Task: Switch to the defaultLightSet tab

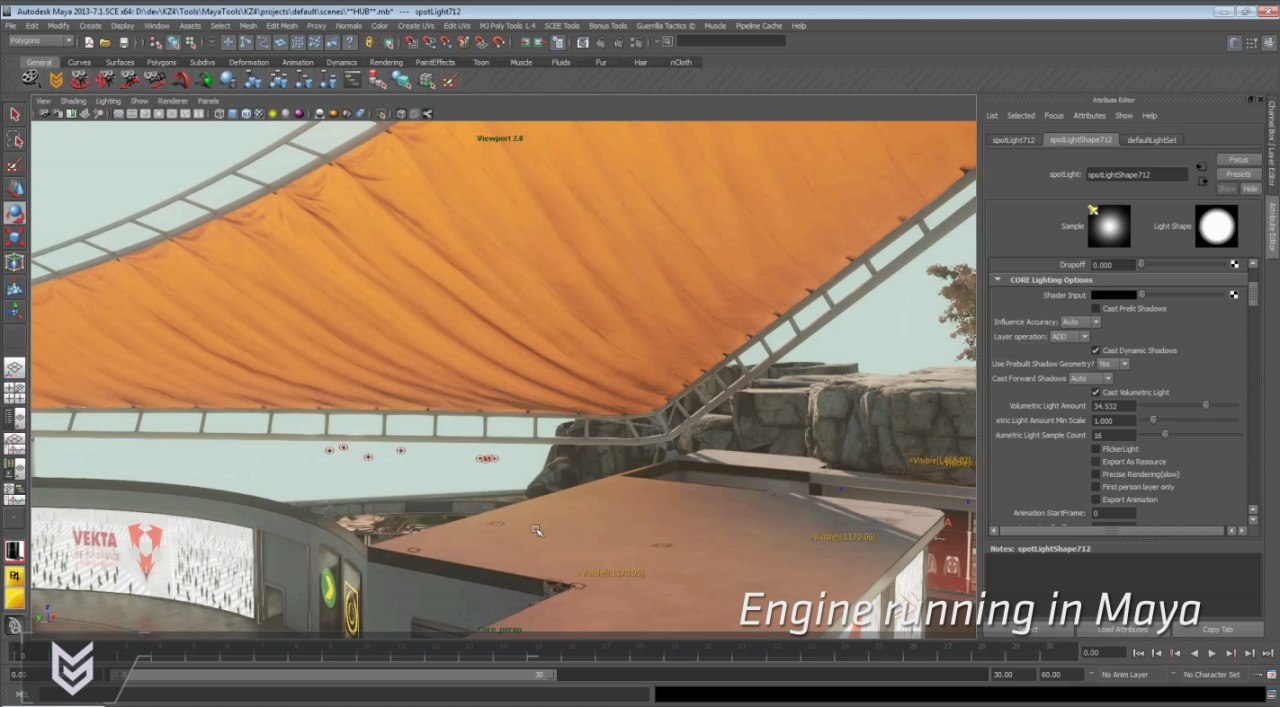Action: [1152, 140]
